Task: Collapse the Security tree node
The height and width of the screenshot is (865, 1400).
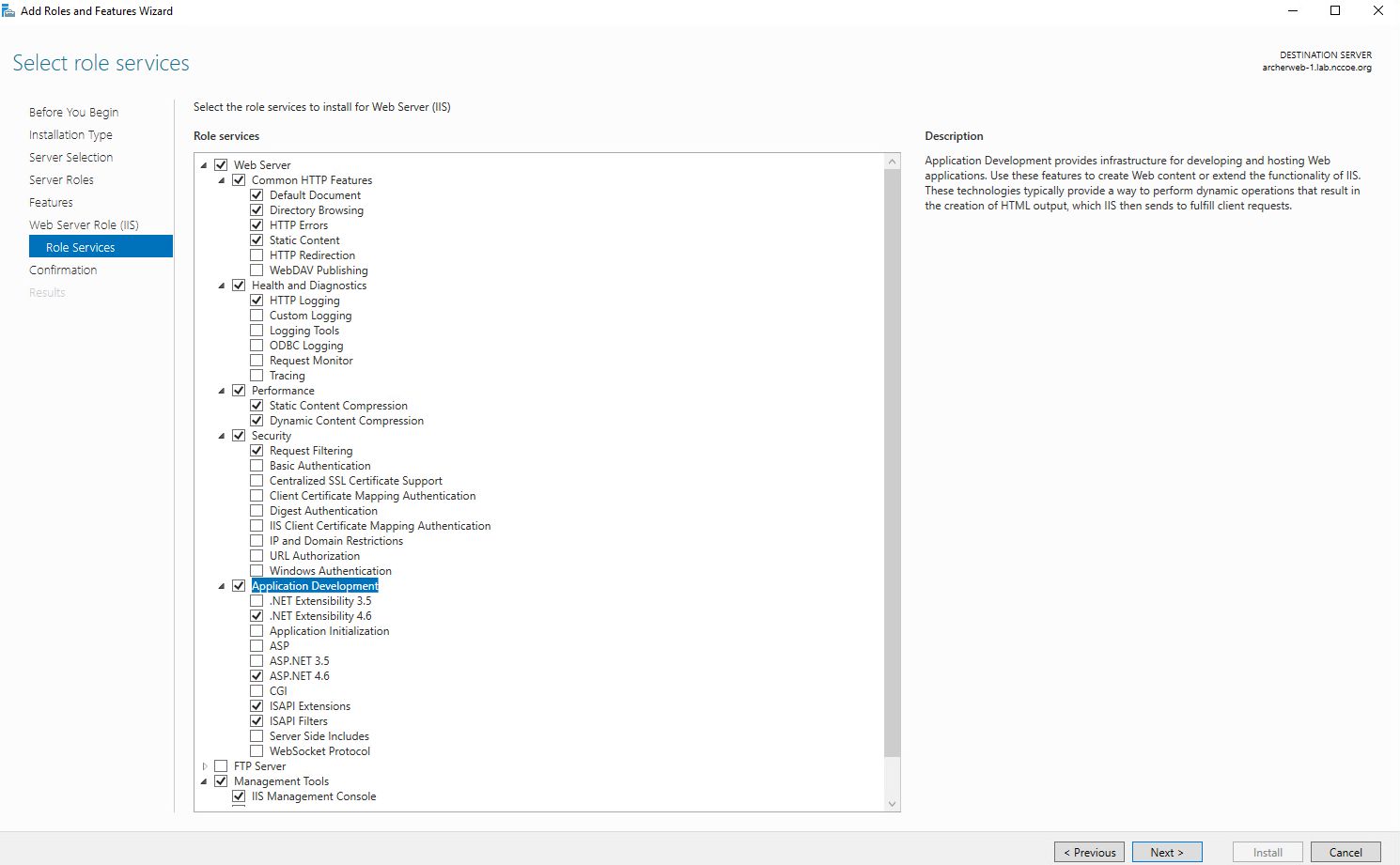Action: (222, 436)
